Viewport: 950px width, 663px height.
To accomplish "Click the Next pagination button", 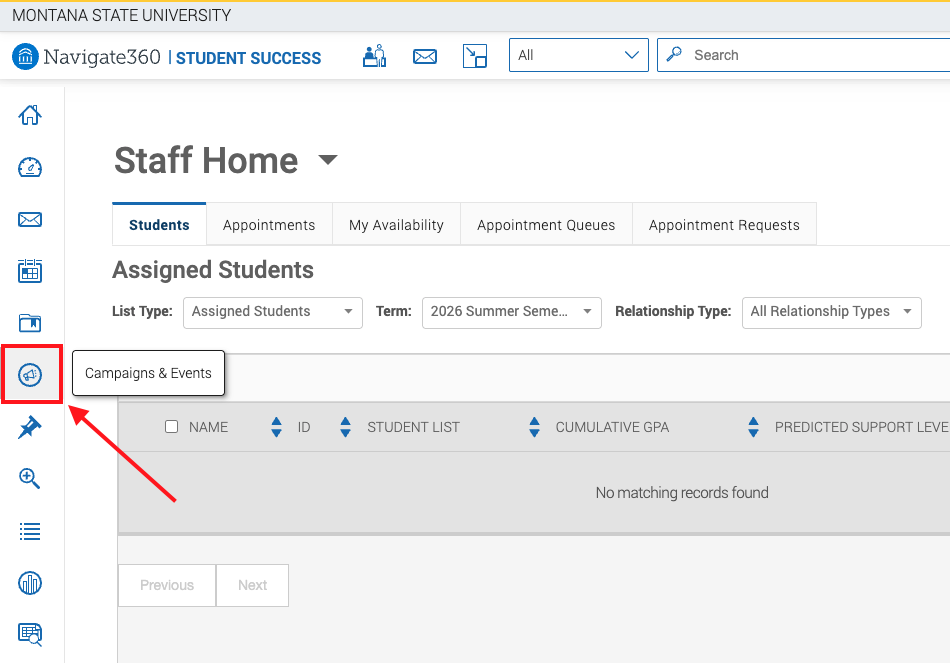I will [252, 585].
